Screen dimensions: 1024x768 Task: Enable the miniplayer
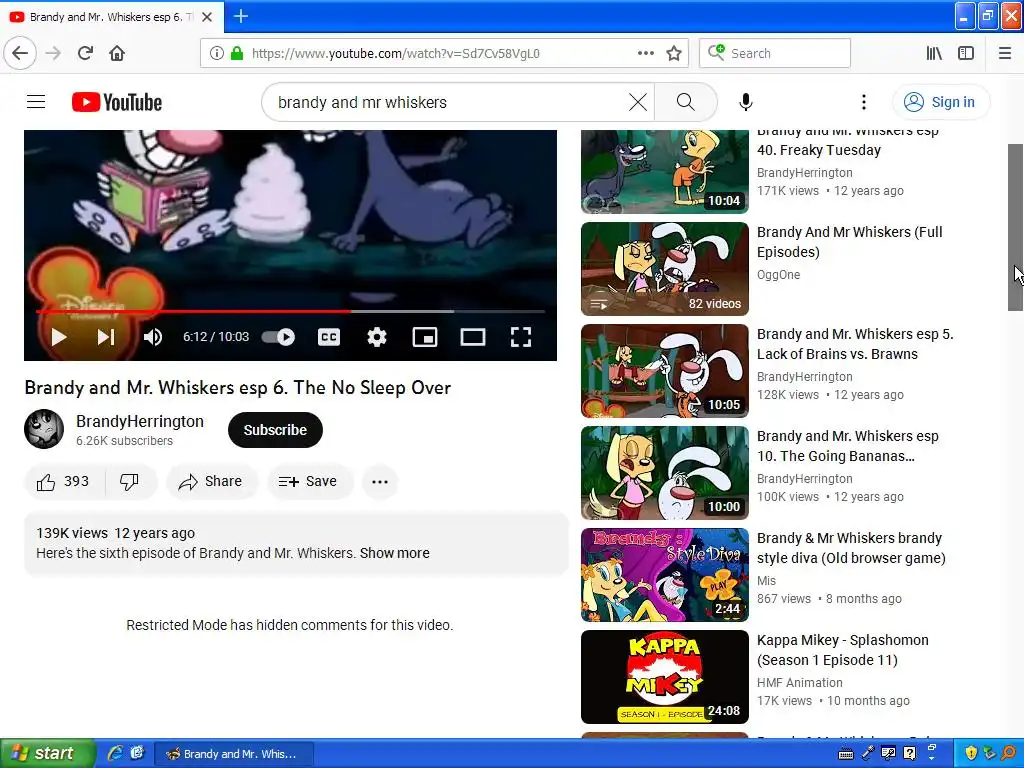[424, 337]
